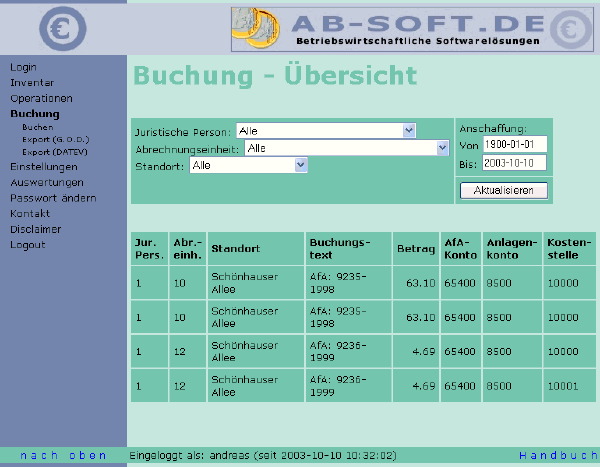Screen dimensions: 600x467
Task: Click the Anschaffung Von date field
Action: 515,144
